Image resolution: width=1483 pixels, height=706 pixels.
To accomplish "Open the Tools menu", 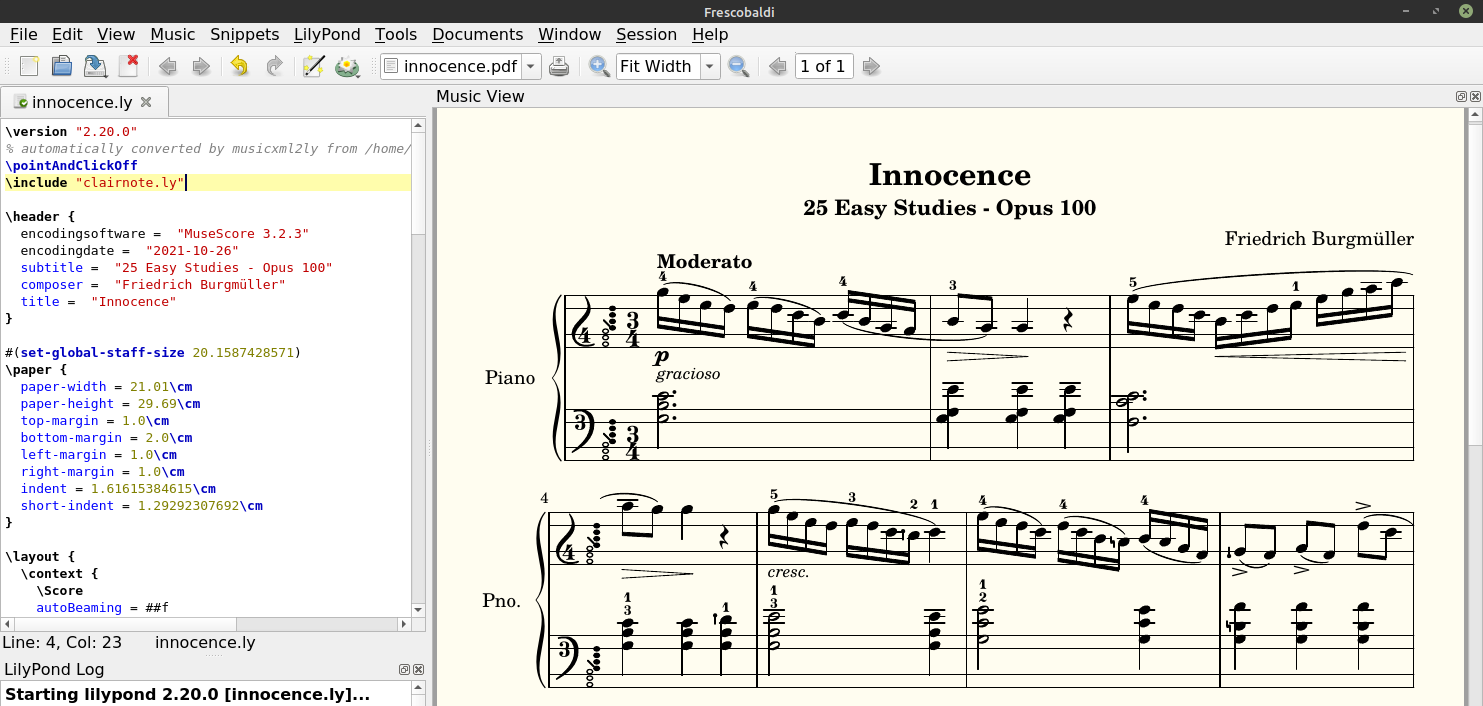I will click(x=396, y=34).
